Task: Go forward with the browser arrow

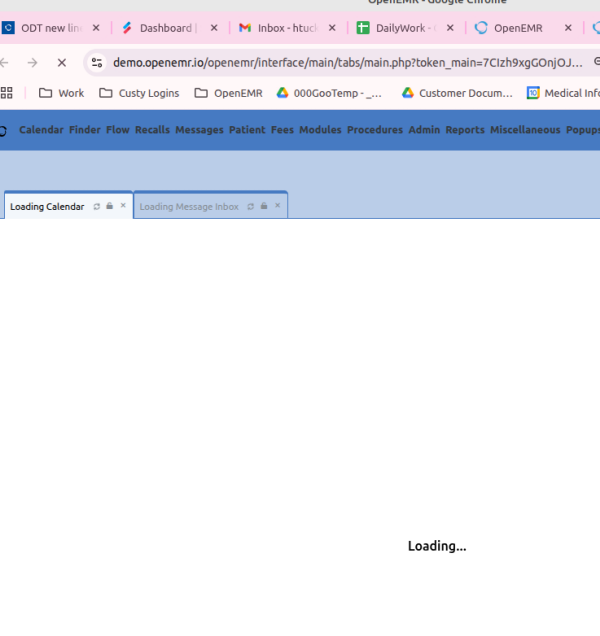Action: 32,62
